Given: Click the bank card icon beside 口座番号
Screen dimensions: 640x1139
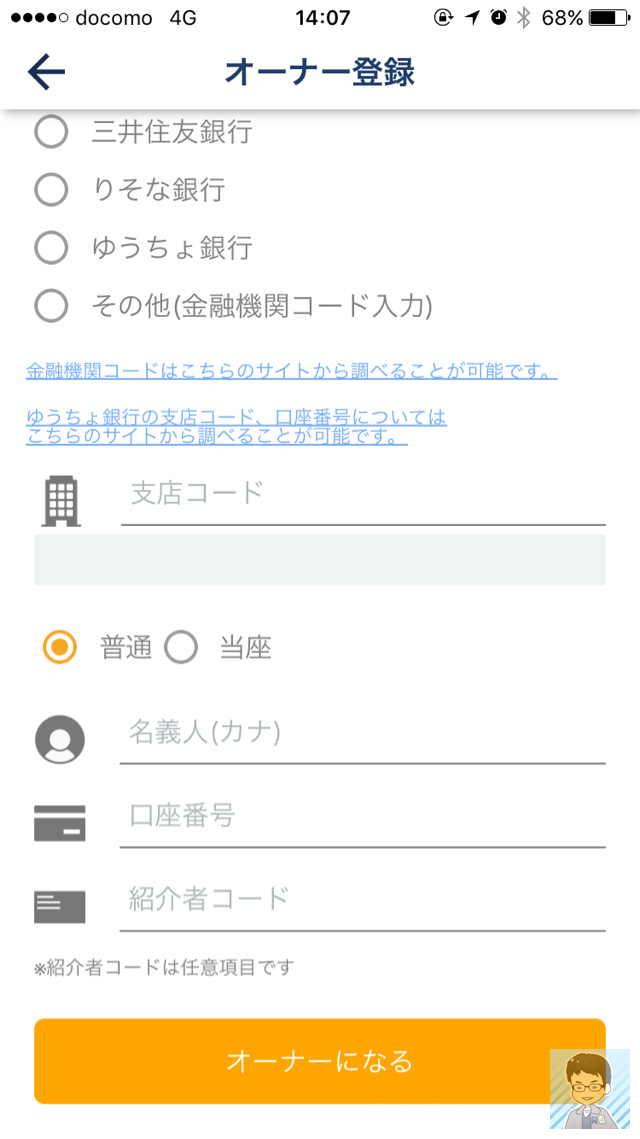Looking at the screenshot, I should [60, 822].
